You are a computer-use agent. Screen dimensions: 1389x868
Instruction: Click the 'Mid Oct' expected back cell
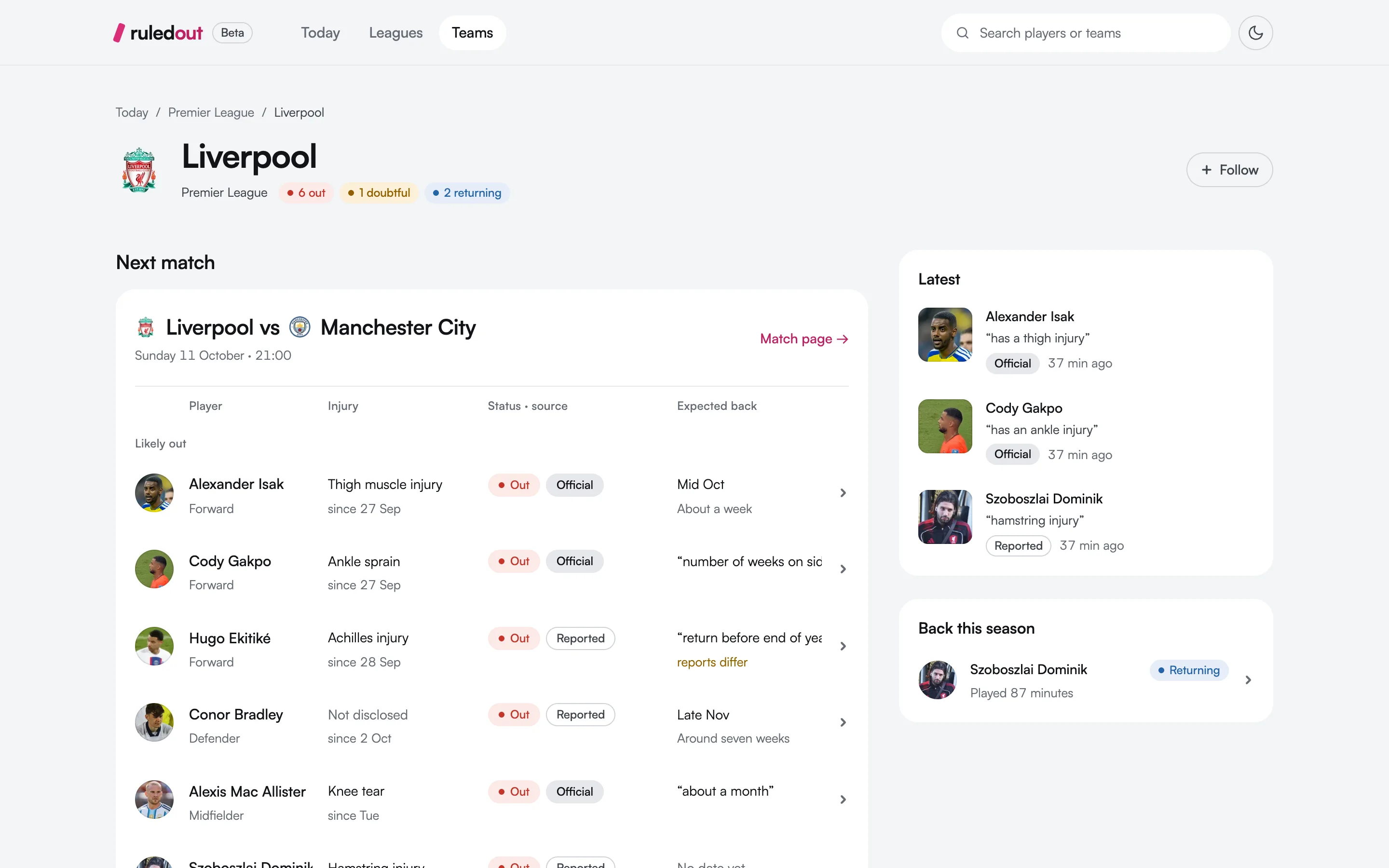click(x=700, y=485)
